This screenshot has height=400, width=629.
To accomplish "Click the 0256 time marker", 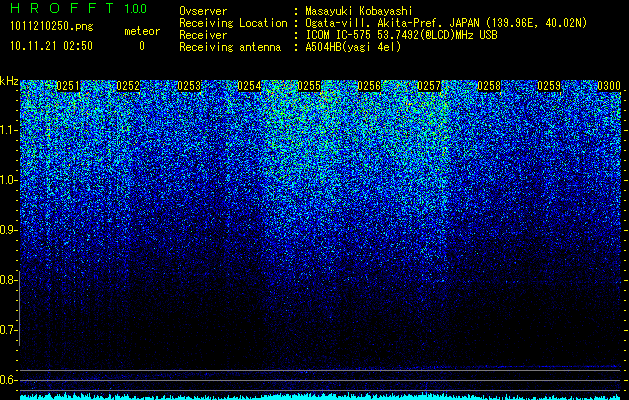I will (x=369, y=86).
